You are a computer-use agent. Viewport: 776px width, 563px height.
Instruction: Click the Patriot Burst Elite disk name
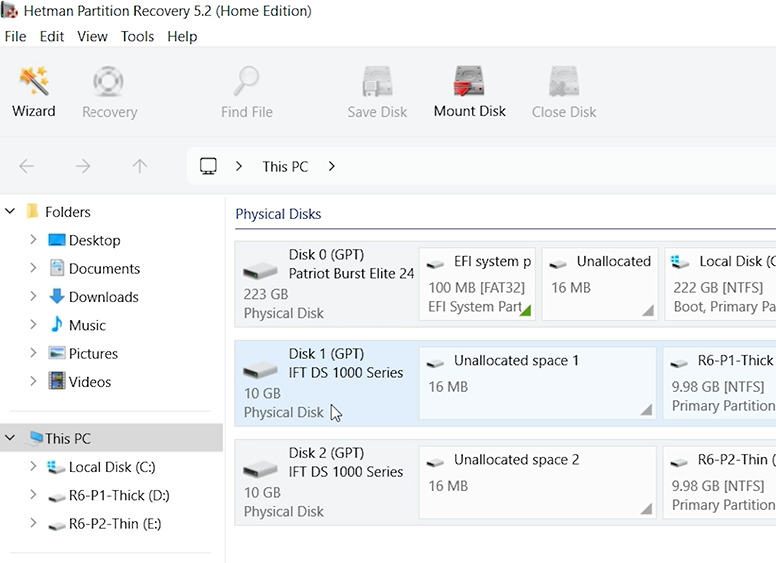pos(351,273)
